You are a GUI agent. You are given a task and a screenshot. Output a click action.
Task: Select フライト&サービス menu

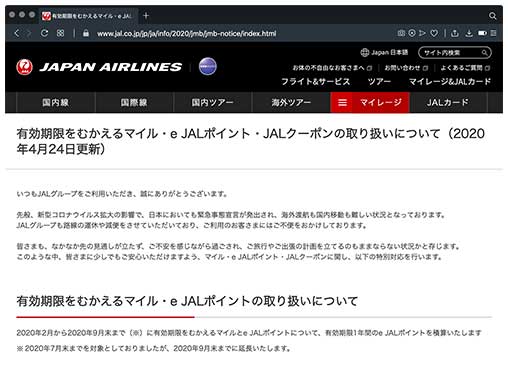pos(315,81)
